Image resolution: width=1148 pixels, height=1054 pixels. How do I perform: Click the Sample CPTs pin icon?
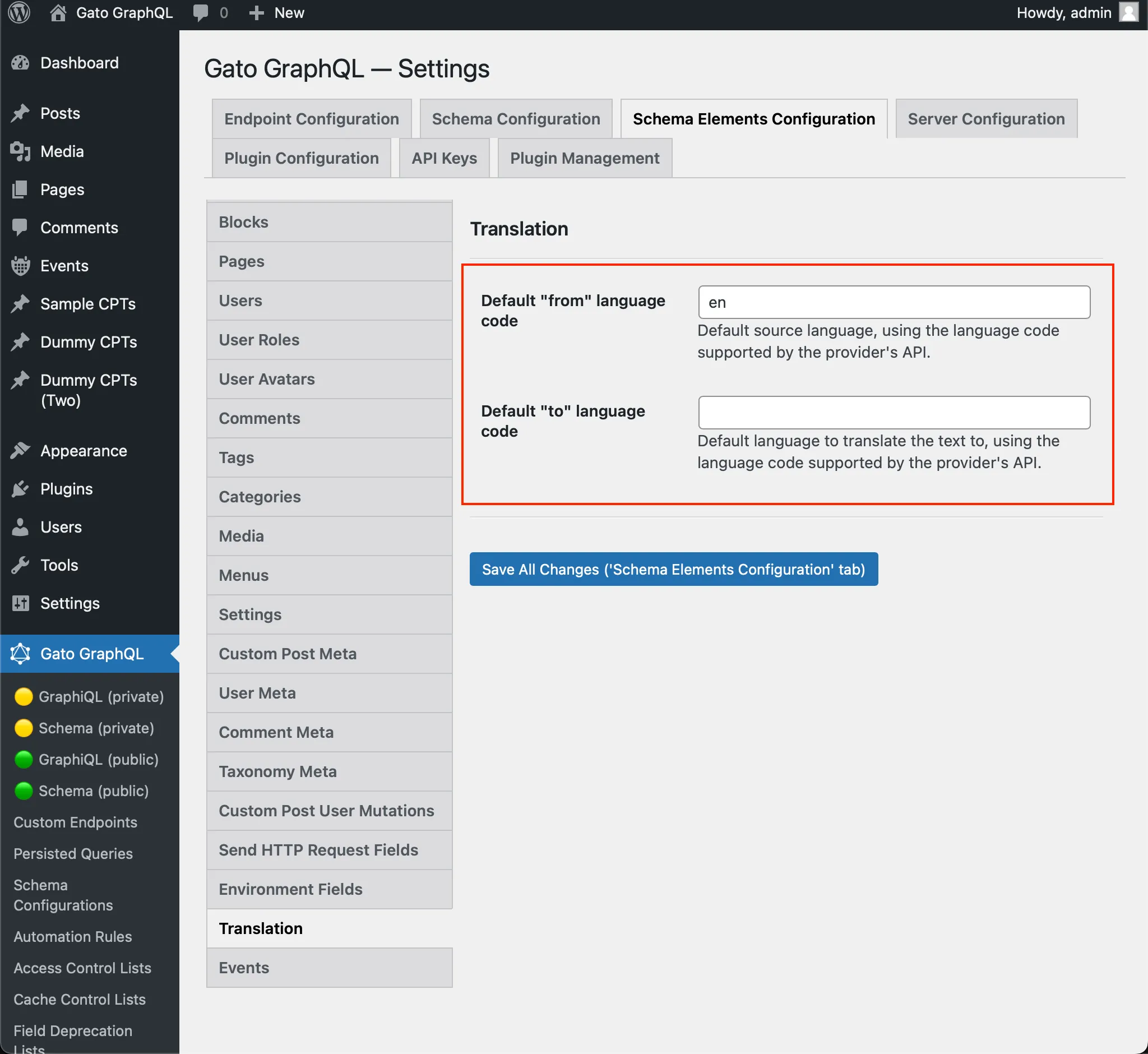coord(21,304)
